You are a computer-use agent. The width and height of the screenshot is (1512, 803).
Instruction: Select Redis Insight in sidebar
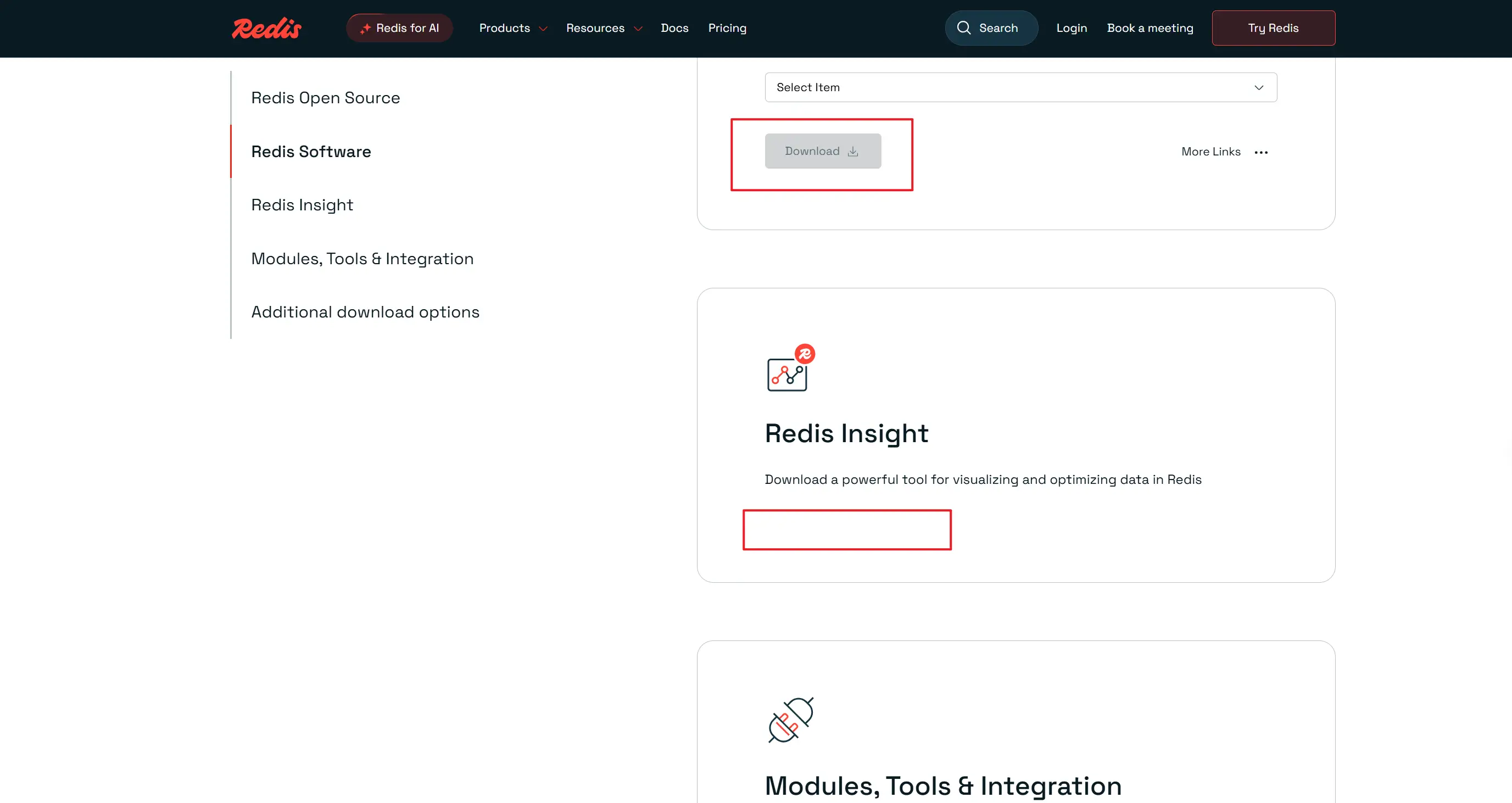pos(302,205)
